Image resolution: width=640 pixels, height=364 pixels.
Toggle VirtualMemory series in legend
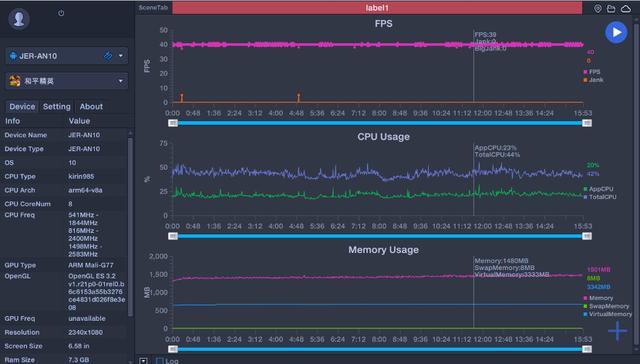(607, 314)
